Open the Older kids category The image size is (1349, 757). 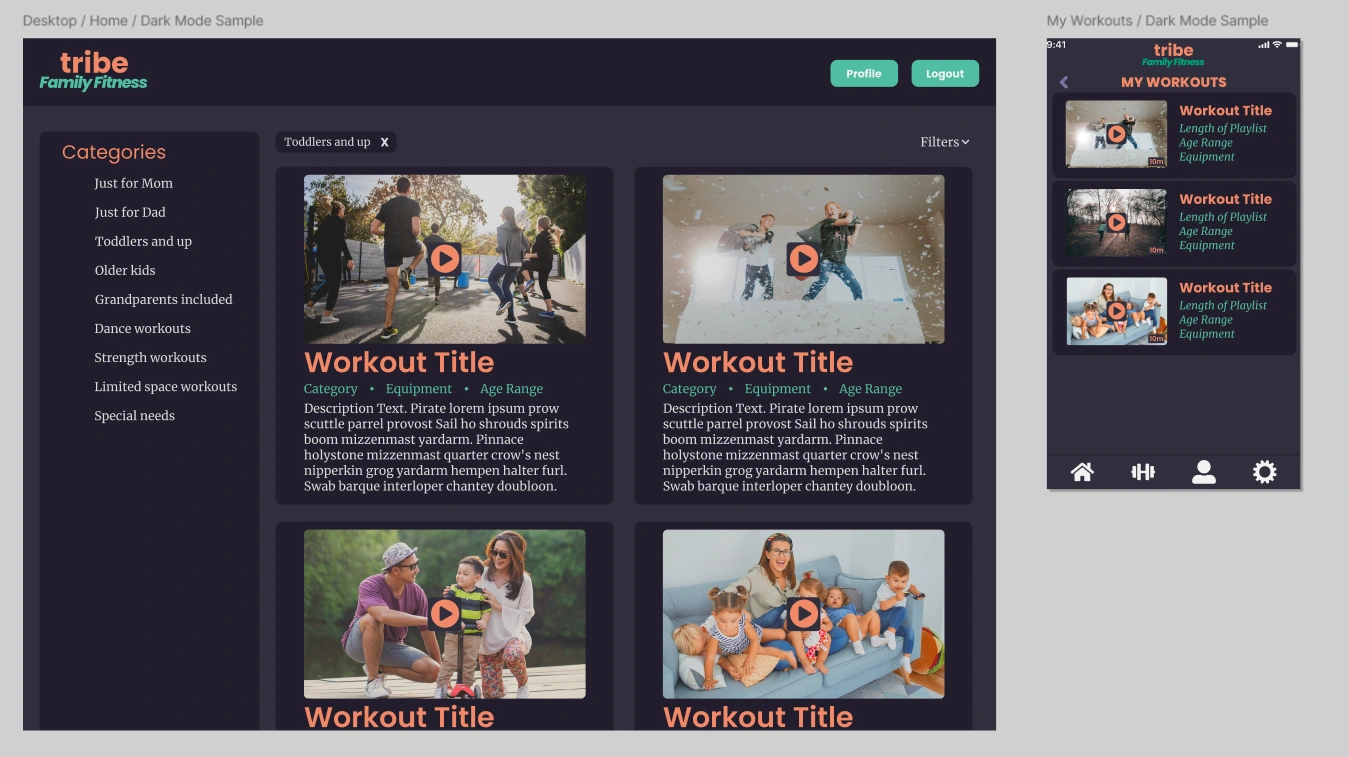pyautogui.click(x=125, y=270)
